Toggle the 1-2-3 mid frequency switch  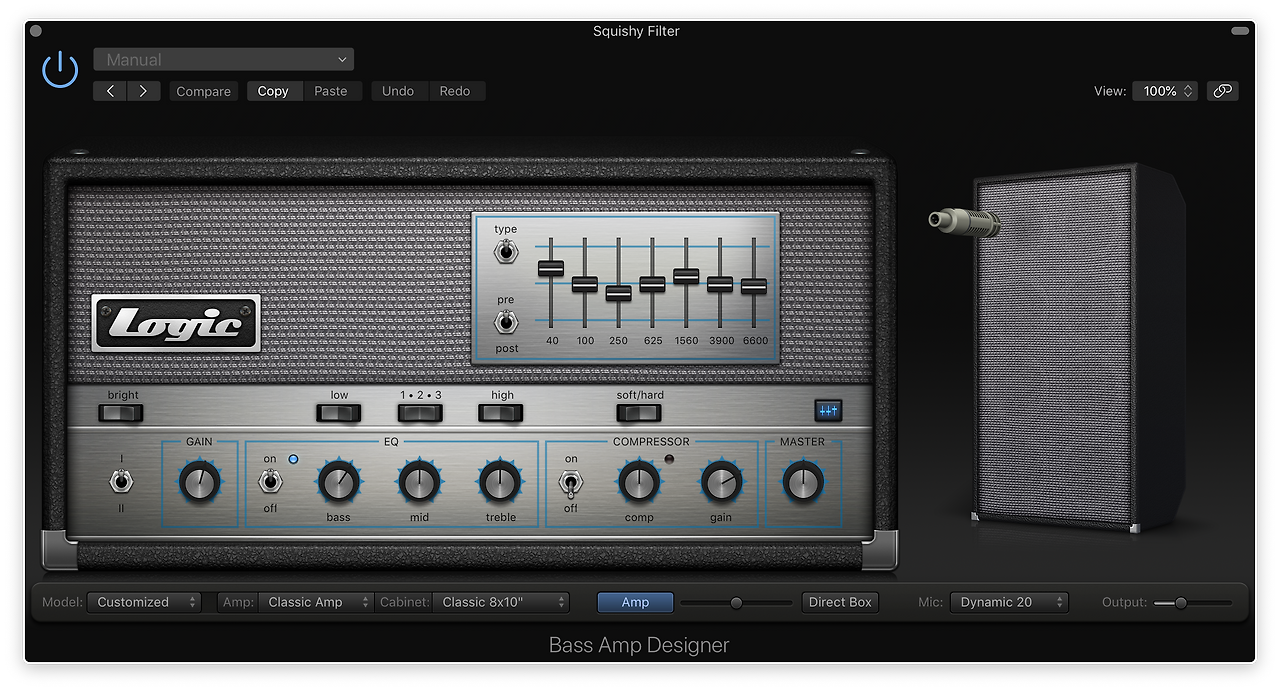pos(419,412)
